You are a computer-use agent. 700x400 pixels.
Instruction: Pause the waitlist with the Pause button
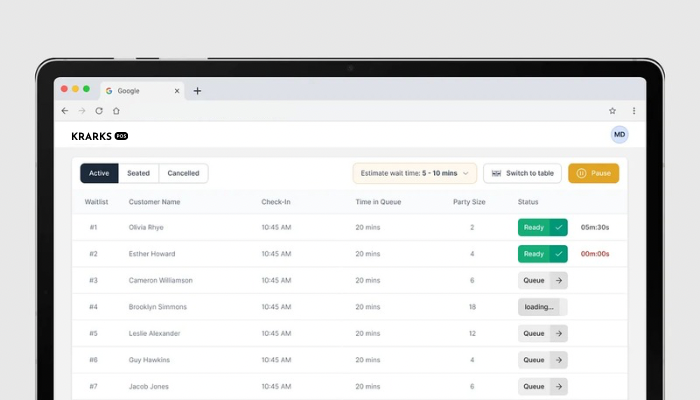[594, 173]
